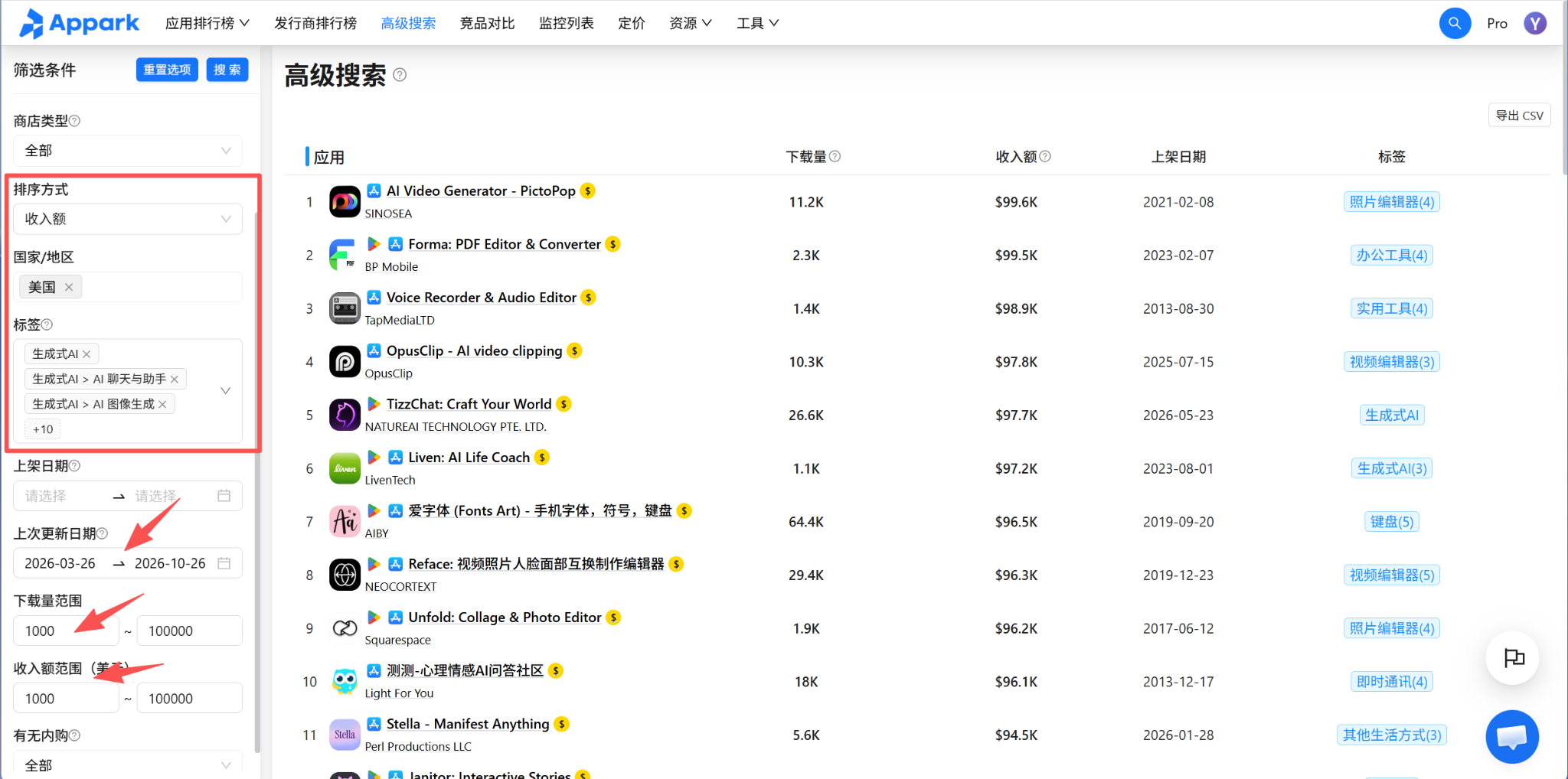Viewport: 1568px width, 779px height.
Task: Open the user avatar Y menu
Action: pos(1535,24)
